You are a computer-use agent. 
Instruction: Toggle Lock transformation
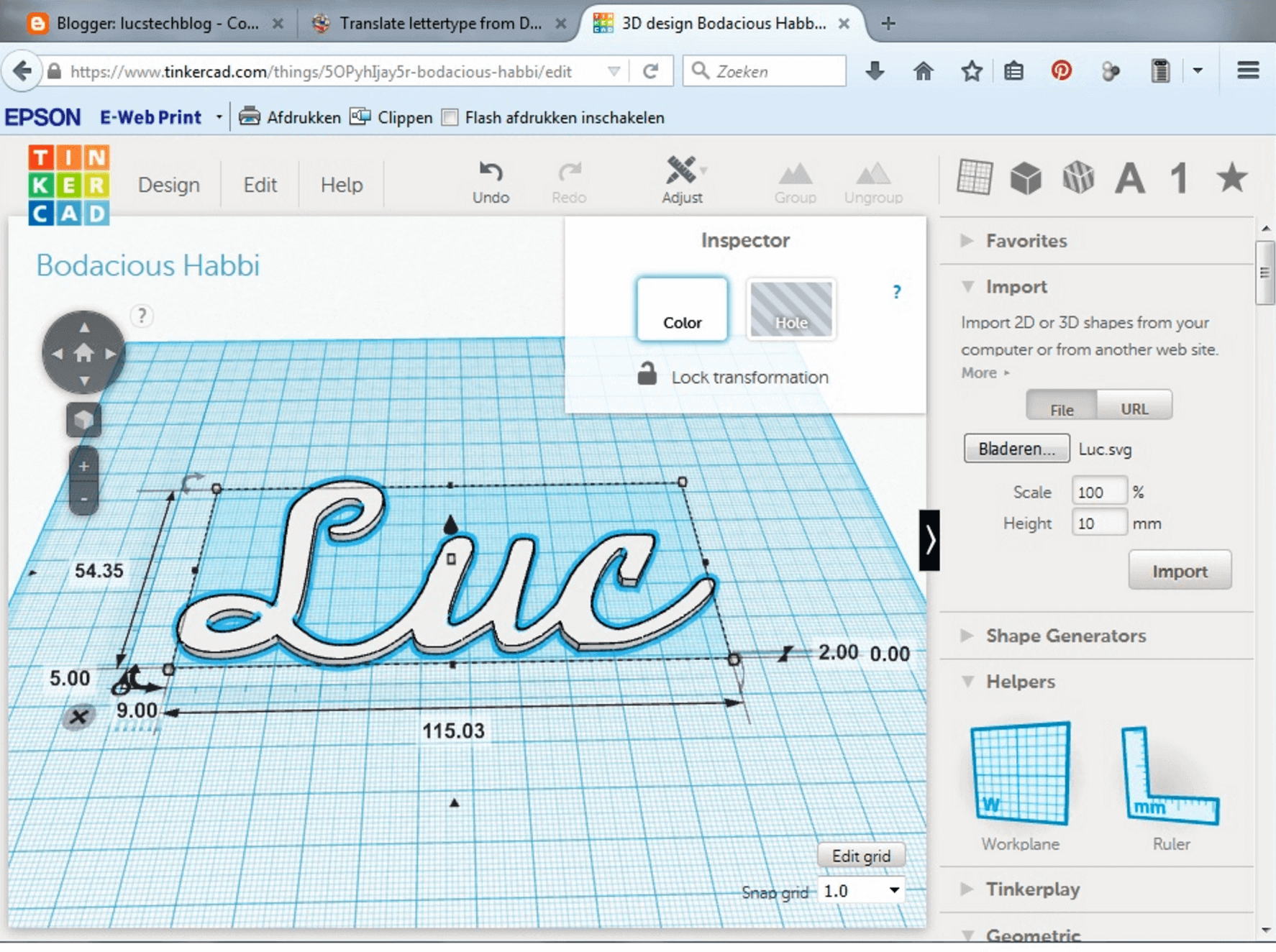pos(733,376)
